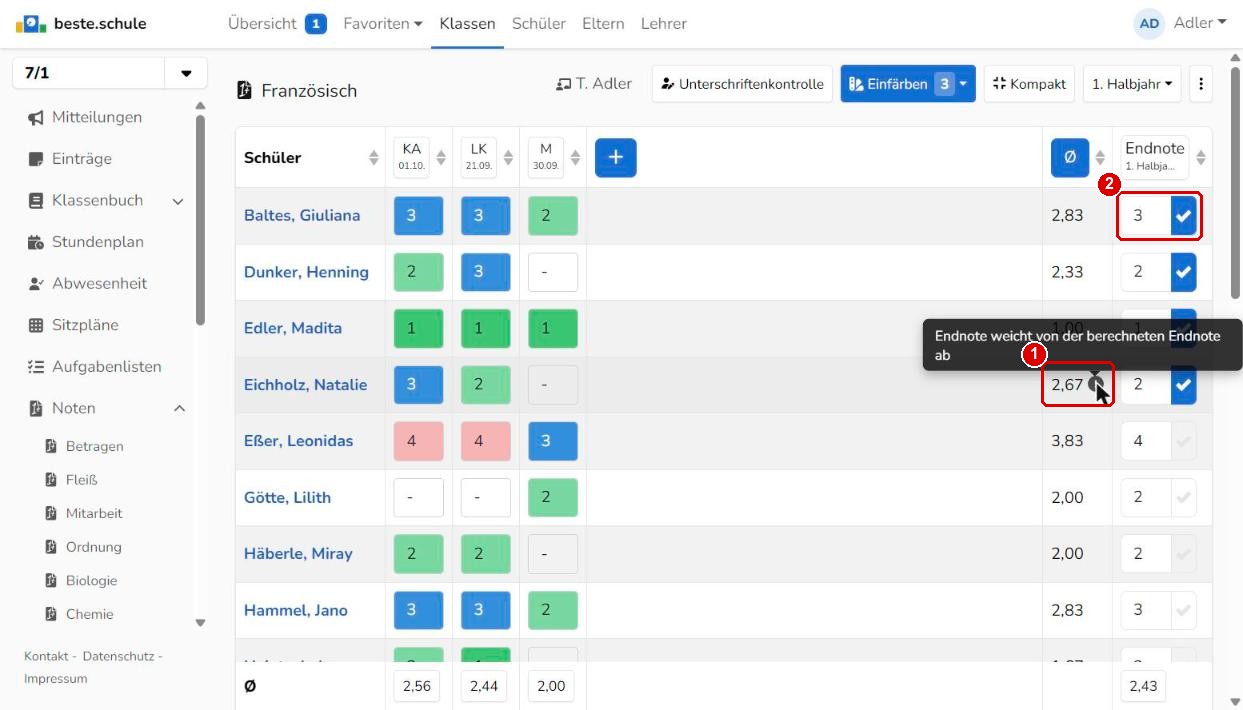Viewport: 1243px width, 710px height.
Task: Open the 1. Halbjahr term dropdown
Action: [1132, 84]
